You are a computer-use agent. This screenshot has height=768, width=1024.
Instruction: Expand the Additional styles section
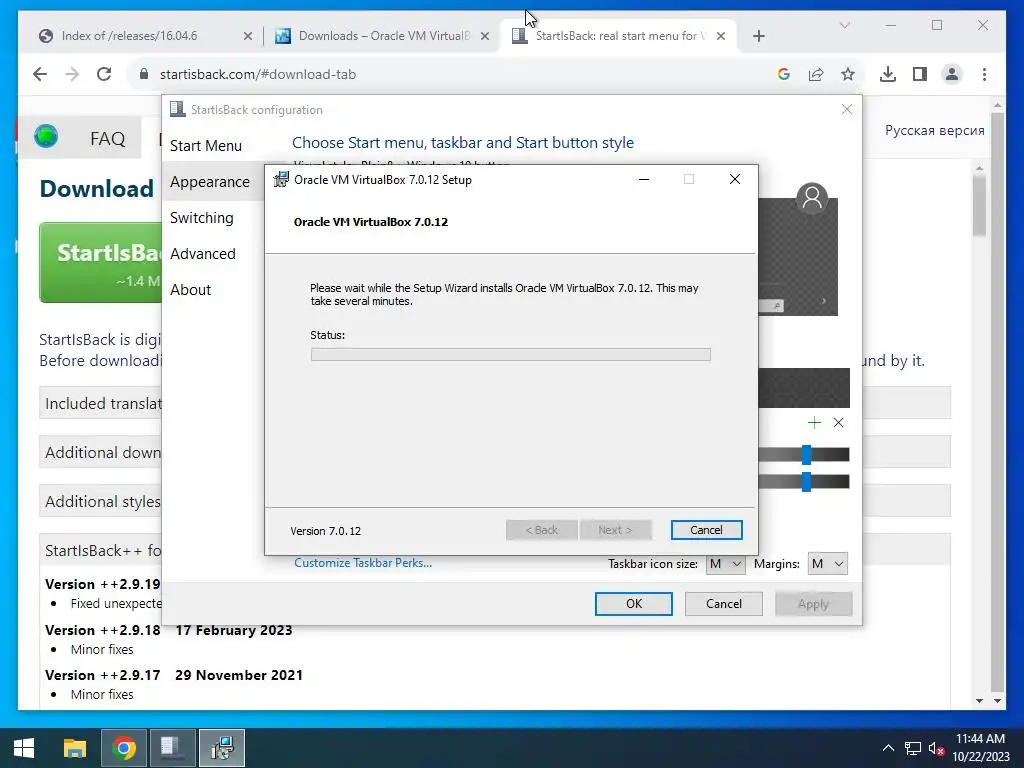[x=101, y=501]
